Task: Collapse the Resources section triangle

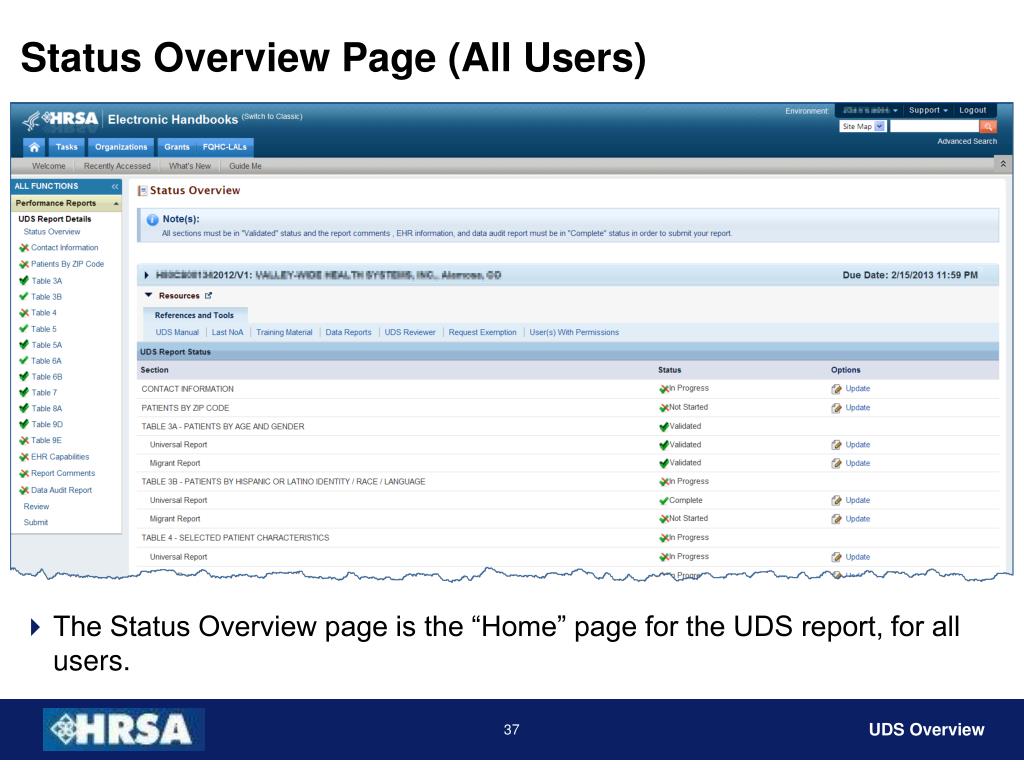Action: coord(148,296)
